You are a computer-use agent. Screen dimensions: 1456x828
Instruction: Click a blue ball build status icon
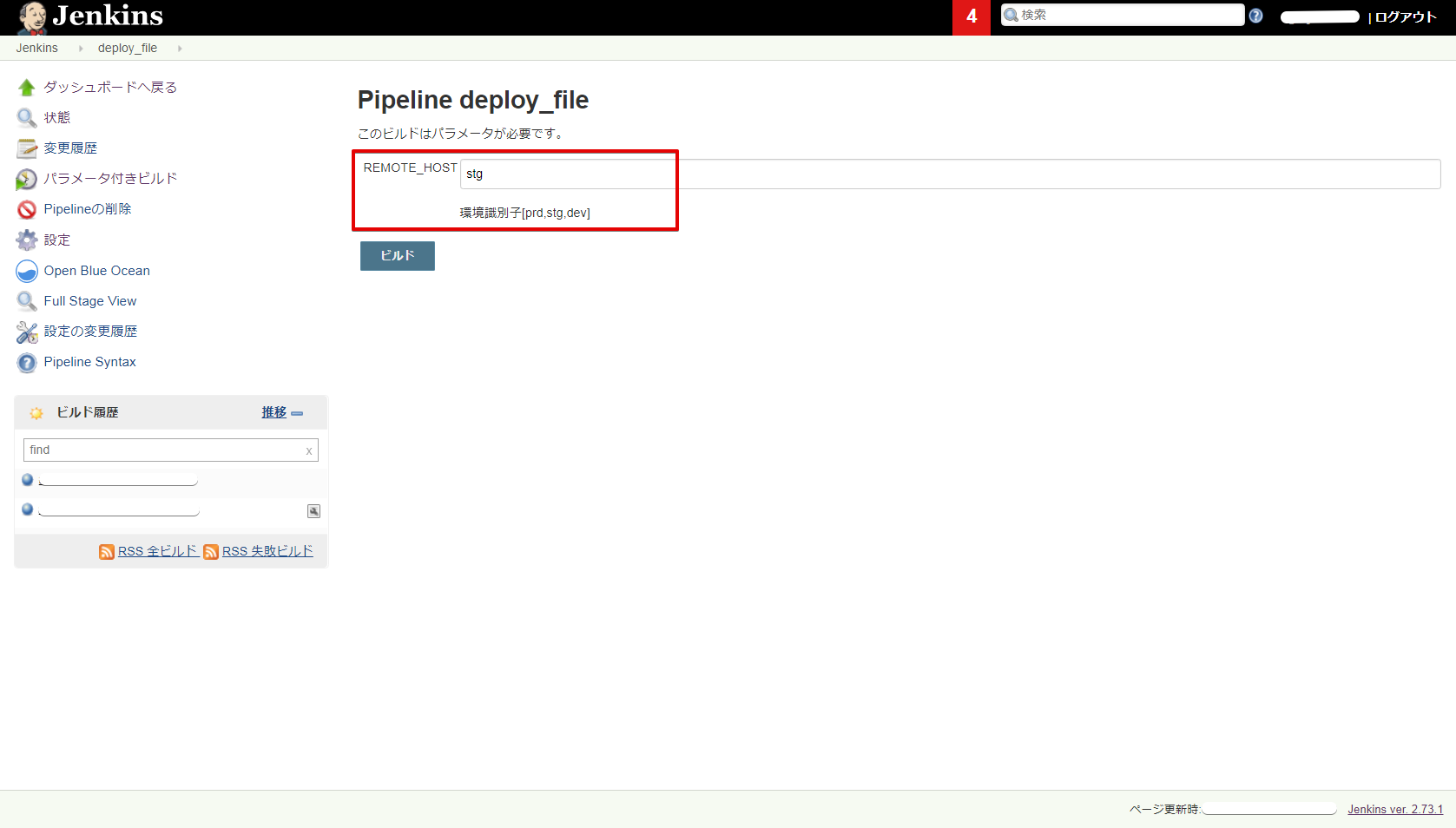tap(27, 480)
